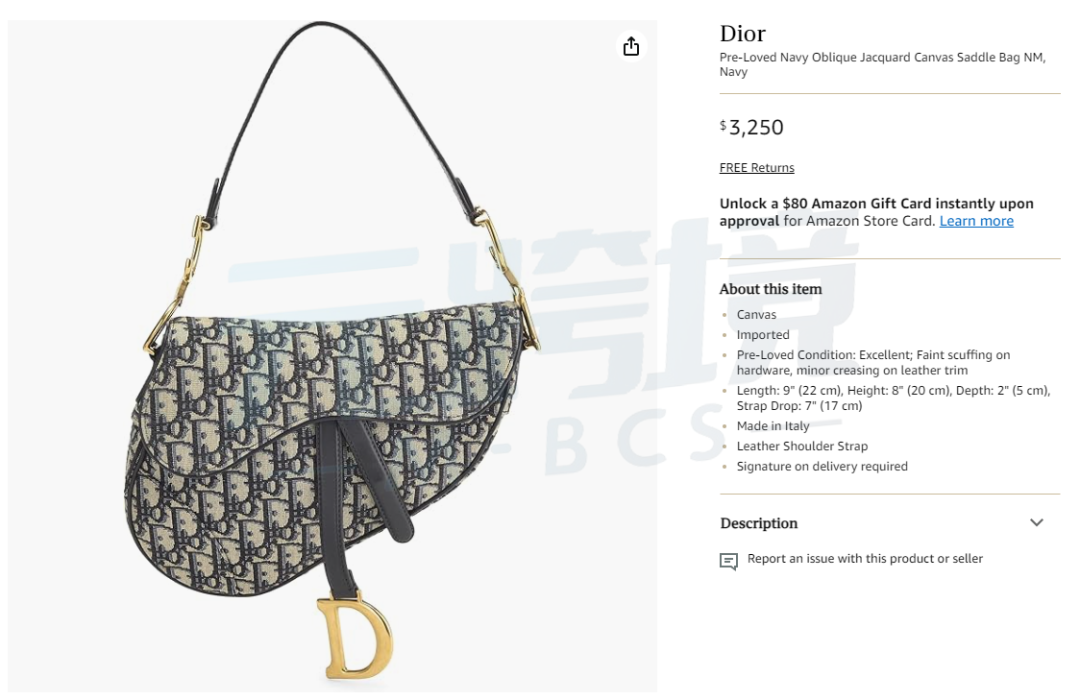The width and height of the screenshot is (1080, 700).
Task: Open the Description heading
Action: click(758, 524)
